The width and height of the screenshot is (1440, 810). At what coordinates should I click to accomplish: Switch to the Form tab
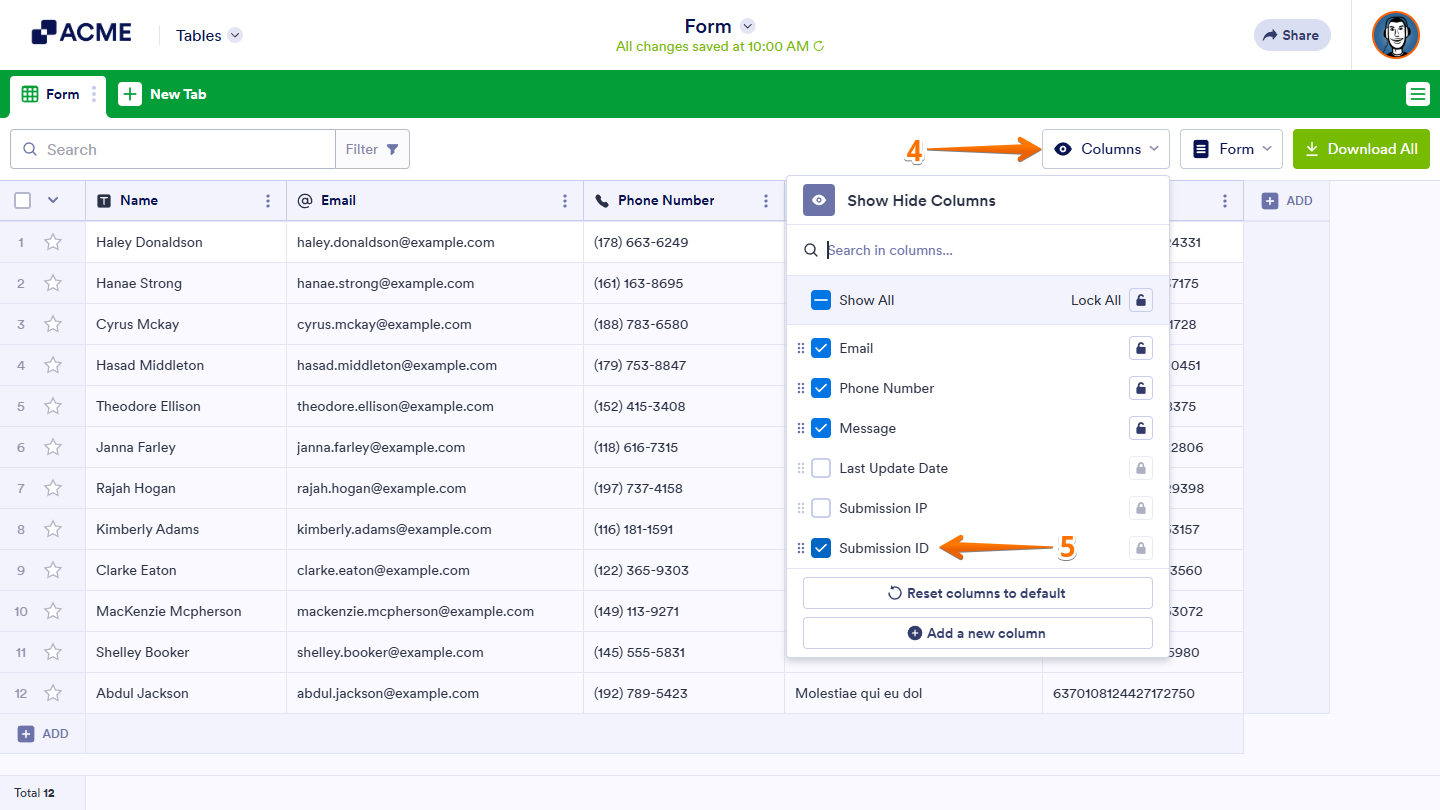(x=52, y=94)
